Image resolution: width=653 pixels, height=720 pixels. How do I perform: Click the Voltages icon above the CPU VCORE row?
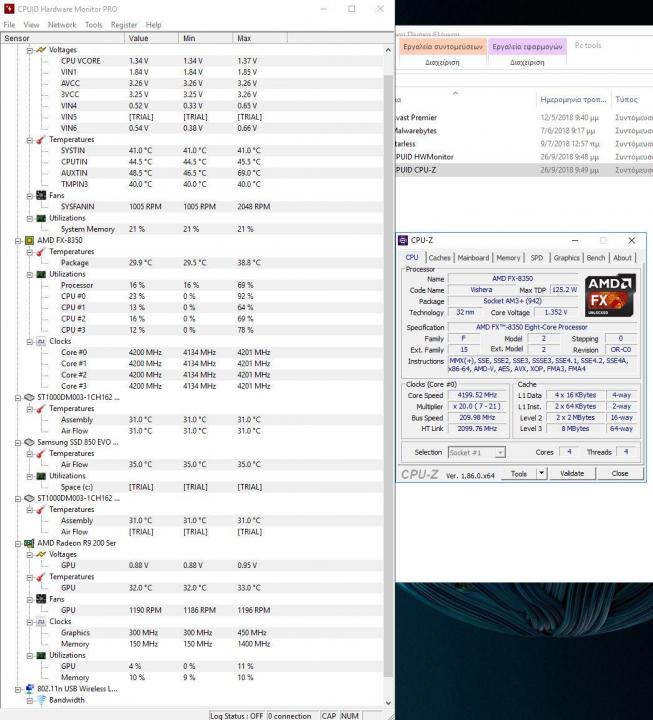(41, 50)
